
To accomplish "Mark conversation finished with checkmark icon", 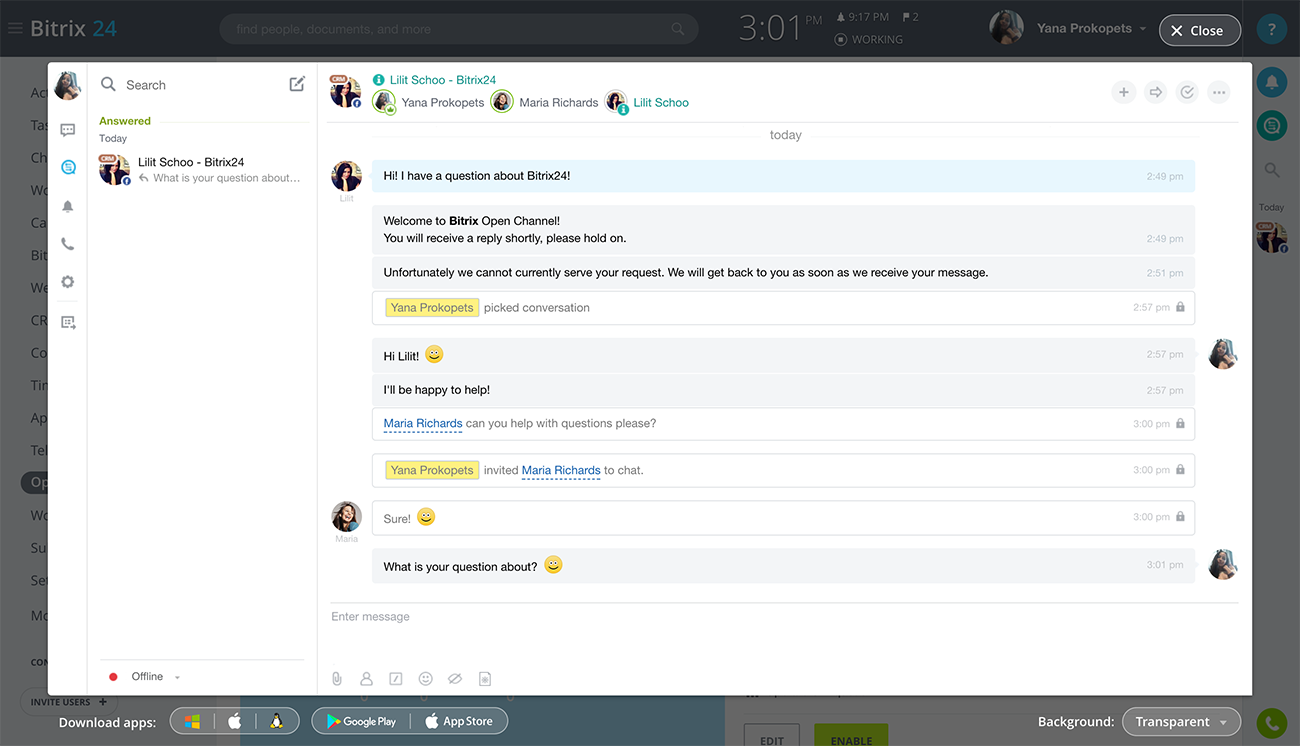I will pos(1187,93).
